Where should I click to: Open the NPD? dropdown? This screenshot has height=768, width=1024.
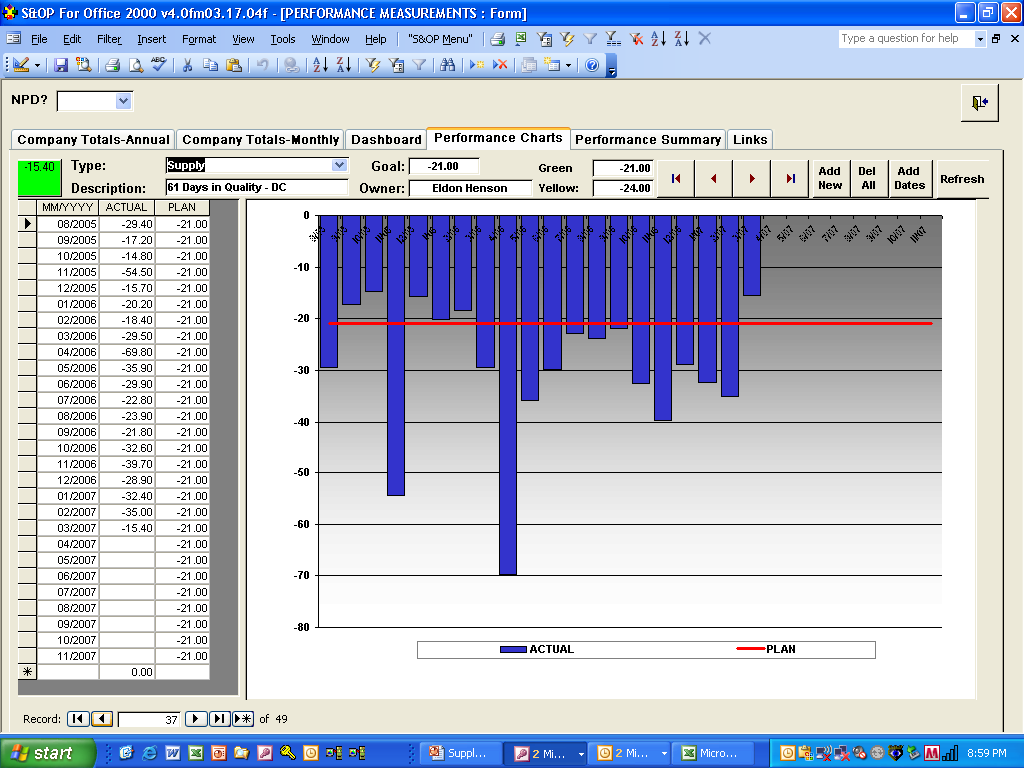click(120, 100)
